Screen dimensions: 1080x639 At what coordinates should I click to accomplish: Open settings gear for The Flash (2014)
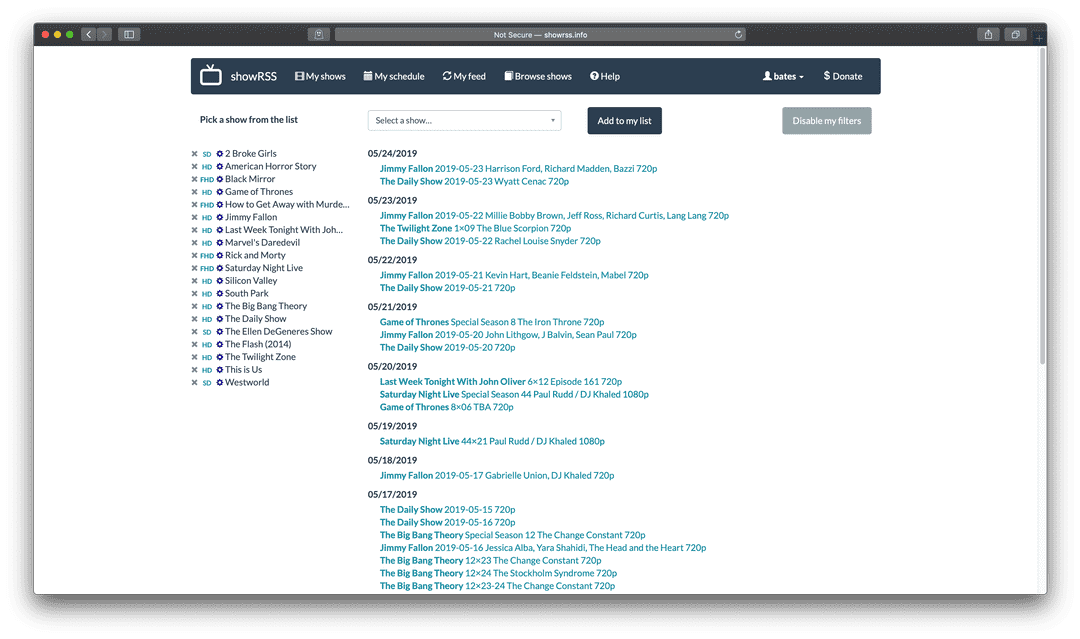[220, 344]
